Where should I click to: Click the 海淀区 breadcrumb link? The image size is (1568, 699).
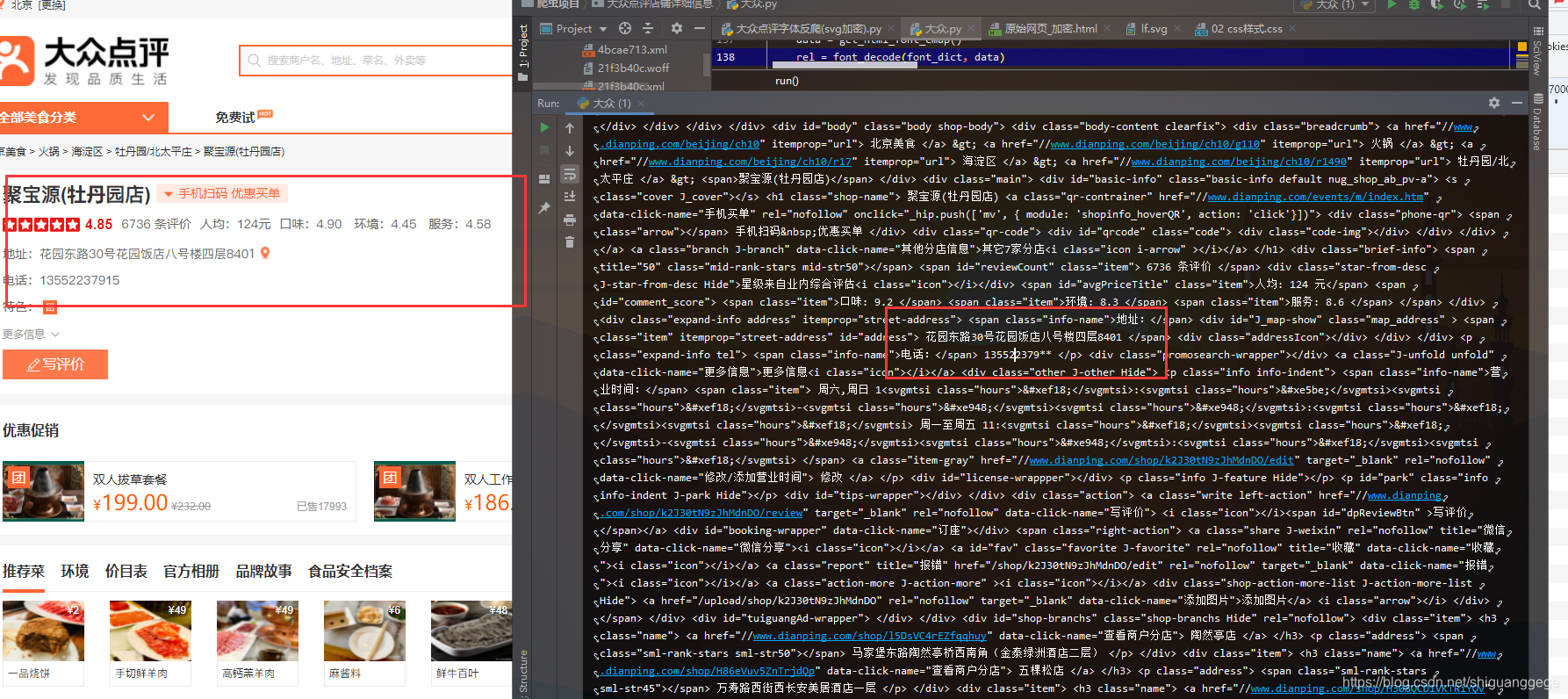(87, 152)
